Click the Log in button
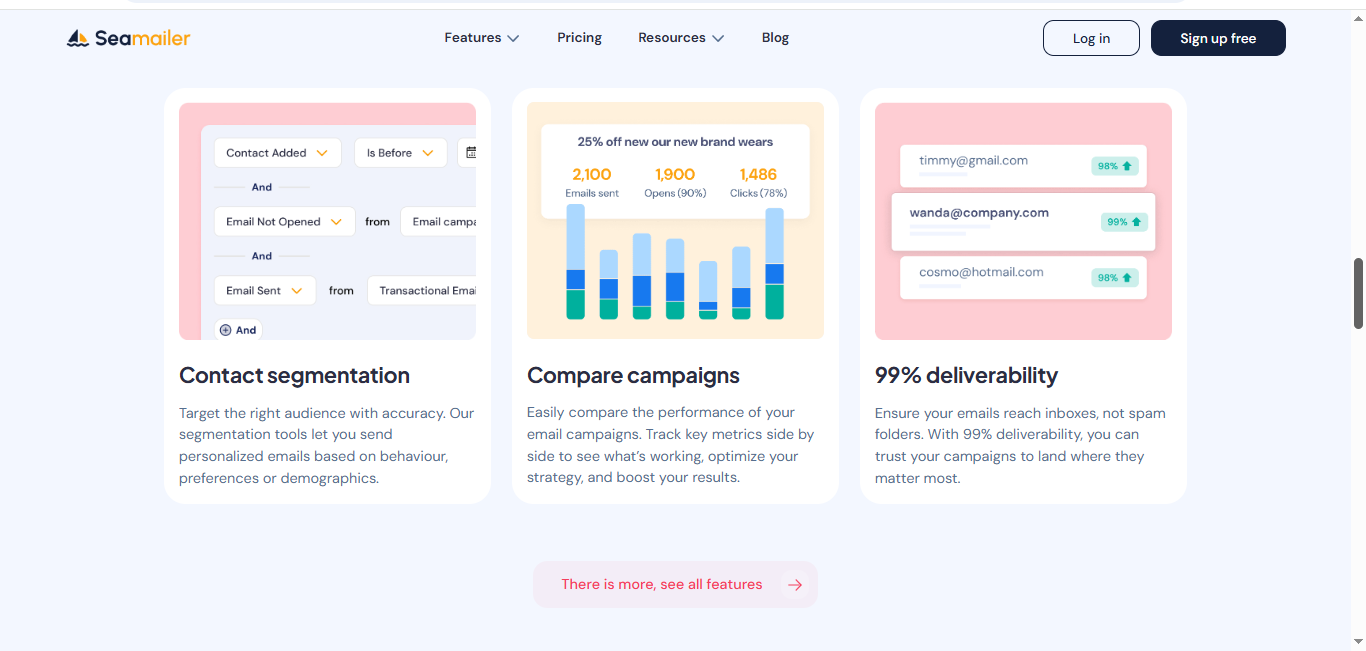 [1091, 38]
